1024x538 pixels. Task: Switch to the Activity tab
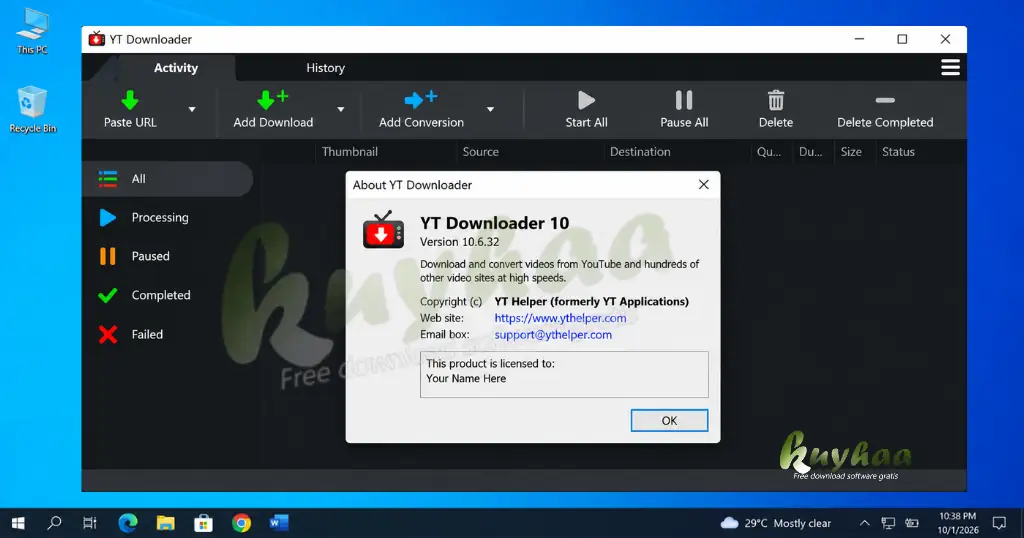click(176, 68)
